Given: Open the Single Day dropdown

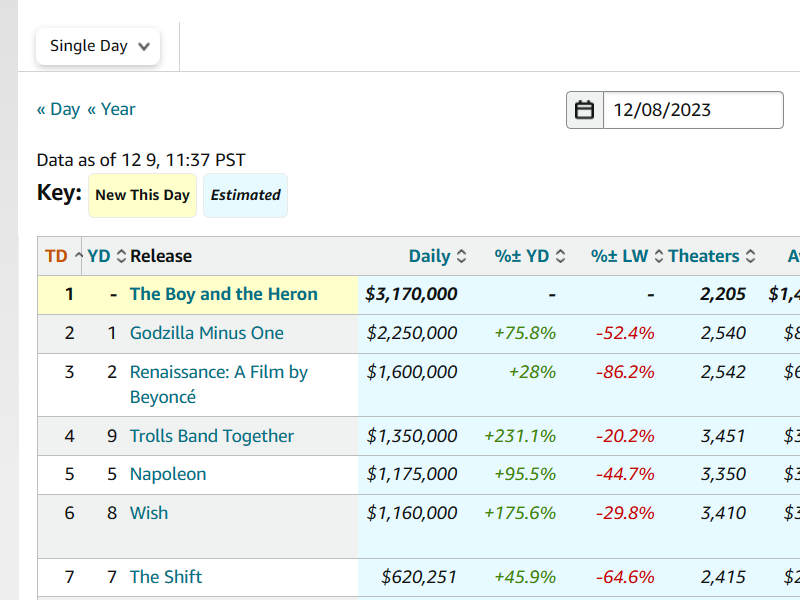Looking at the screenshot, I should pyautogui.click(x=98, y=46).
